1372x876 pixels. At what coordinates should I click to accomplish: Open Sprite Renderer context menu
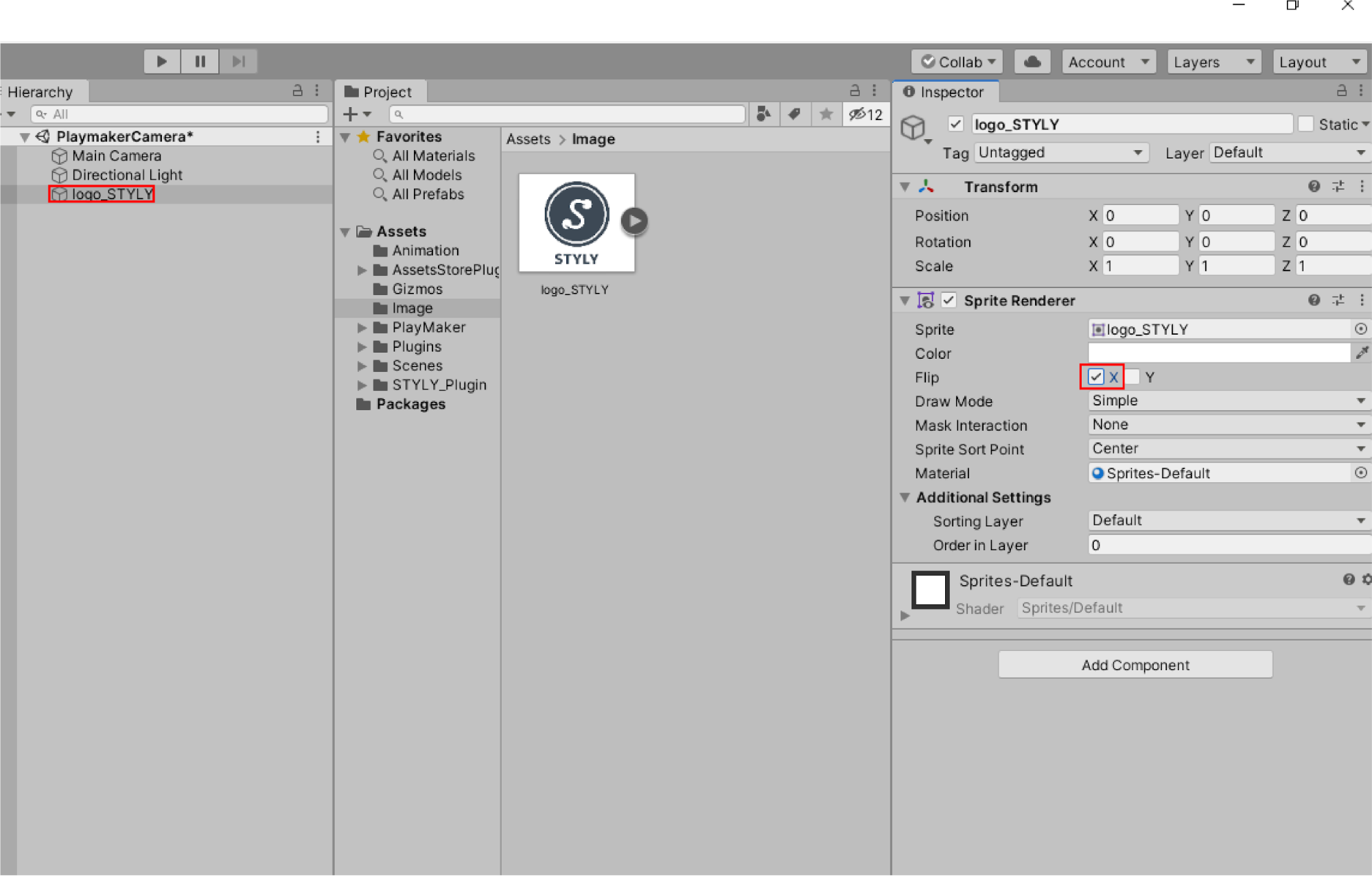coord(1362,300)
